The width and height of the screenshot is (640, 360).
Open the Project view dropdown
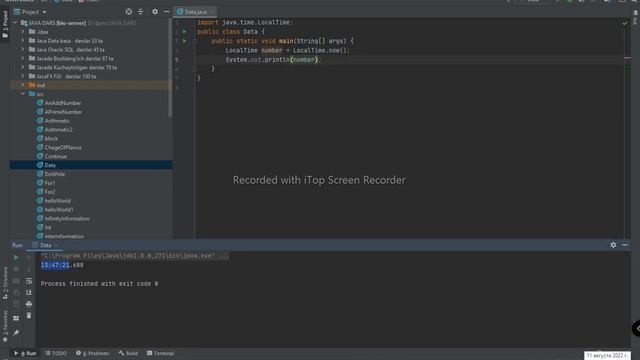tap(31, 12)
